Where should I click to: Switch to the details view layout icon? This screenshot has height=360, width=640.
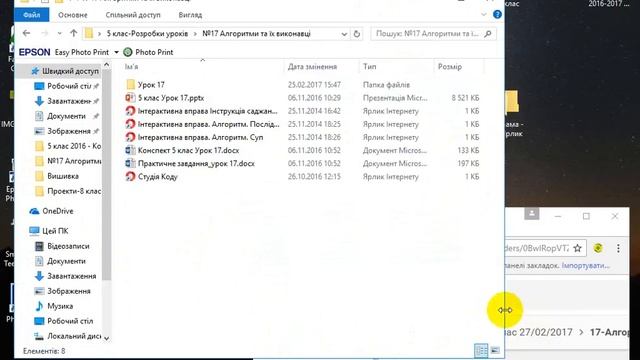(481, 350)
